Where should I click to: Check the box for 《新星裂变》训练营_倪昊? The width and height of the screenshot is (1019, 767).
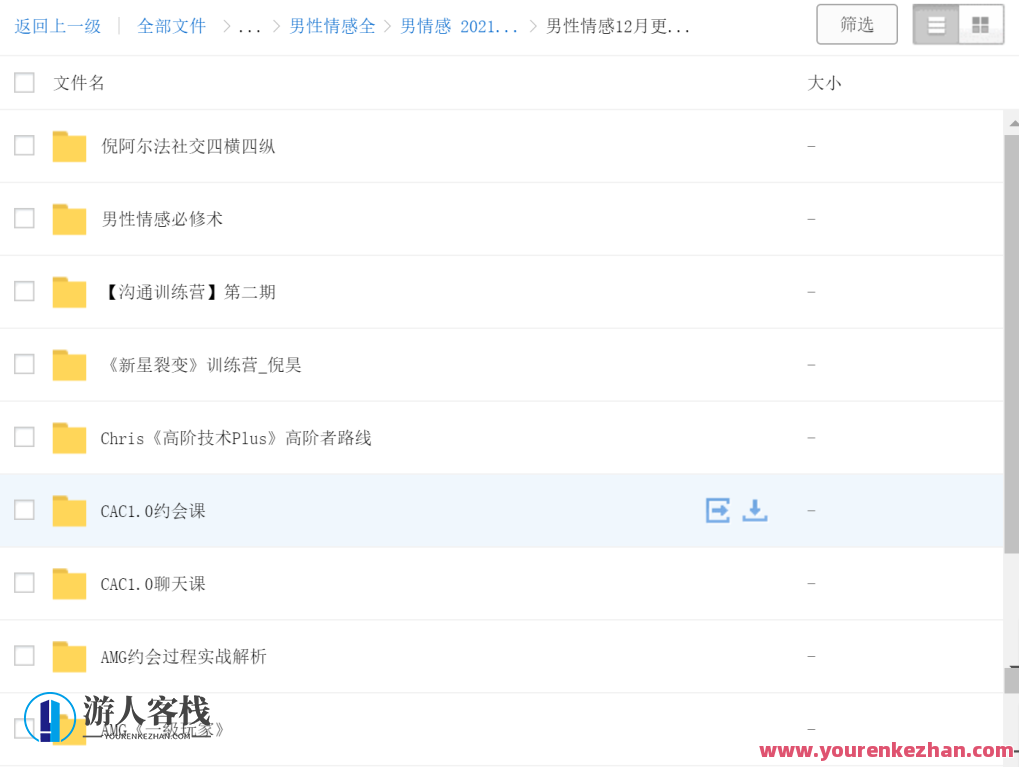coord(25,364)
